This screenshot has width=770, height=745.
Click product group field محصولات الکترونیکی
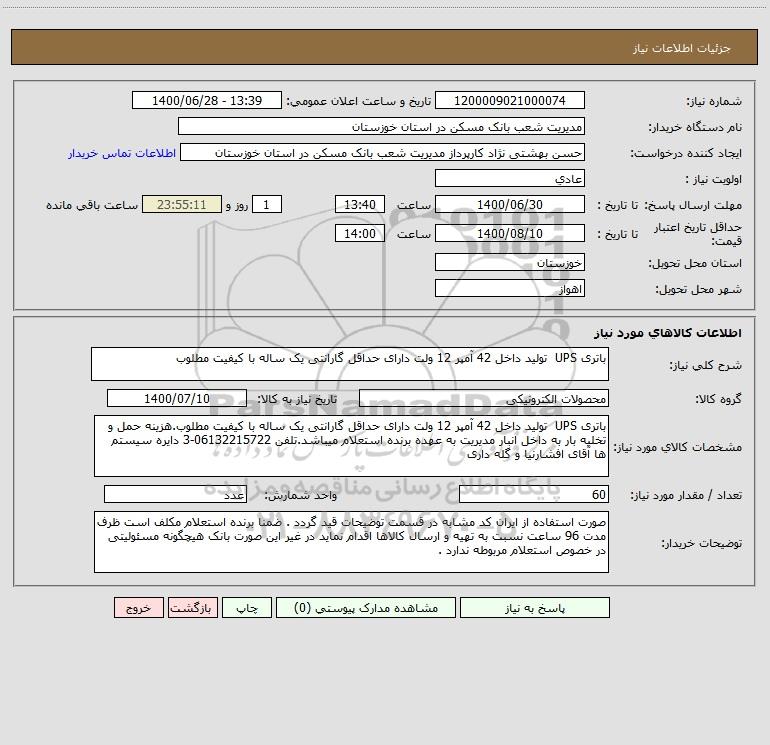coord(484,398)
